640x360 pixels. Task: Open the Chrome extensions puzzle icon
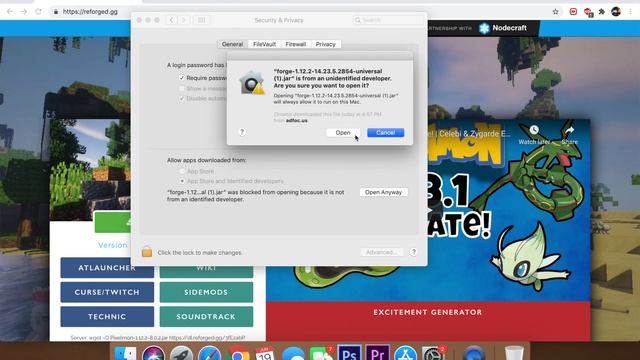pyautogui.click(x=602, y=11)
